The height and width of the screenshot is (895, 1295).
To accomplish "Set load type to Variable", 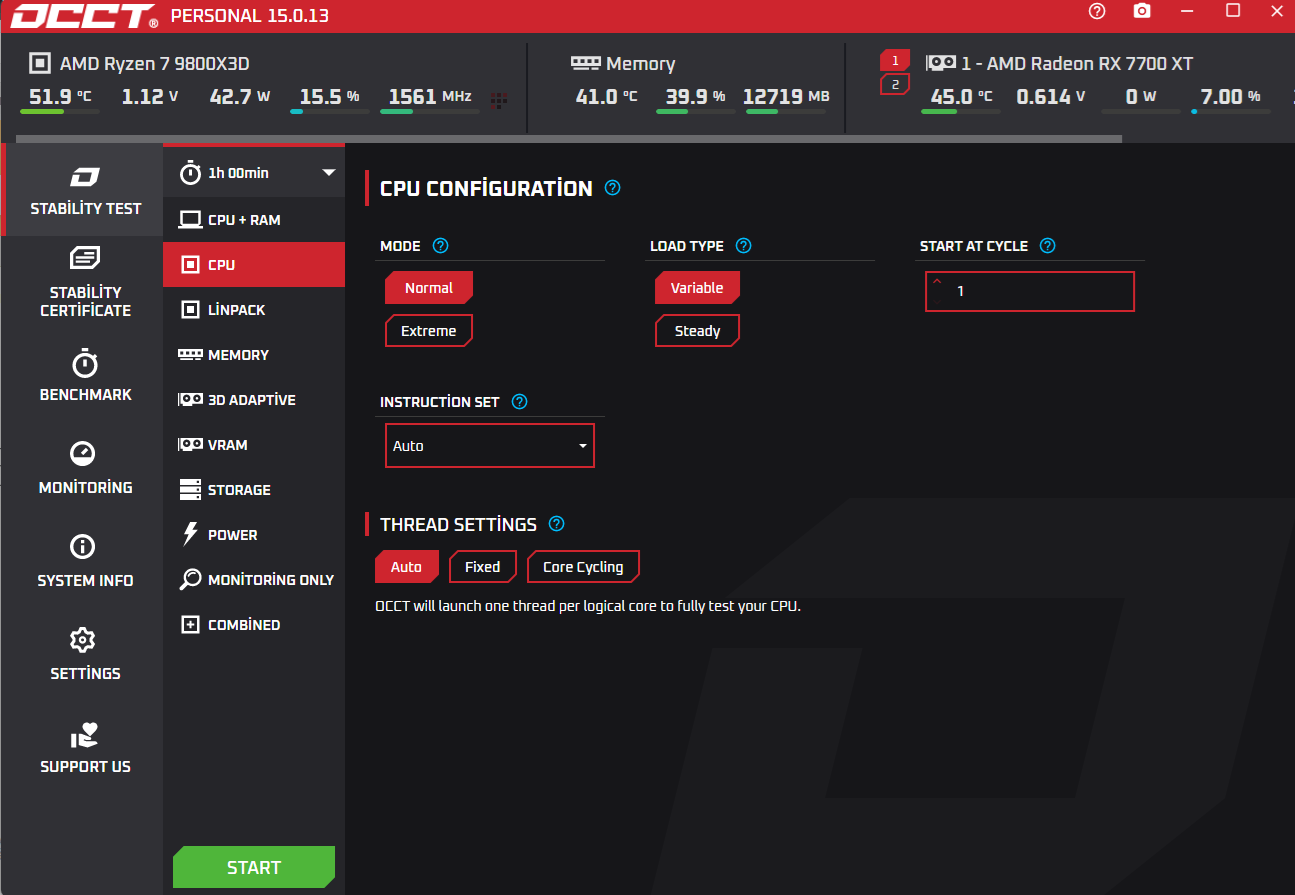I will pyautogui.click(x=697, y=288).
